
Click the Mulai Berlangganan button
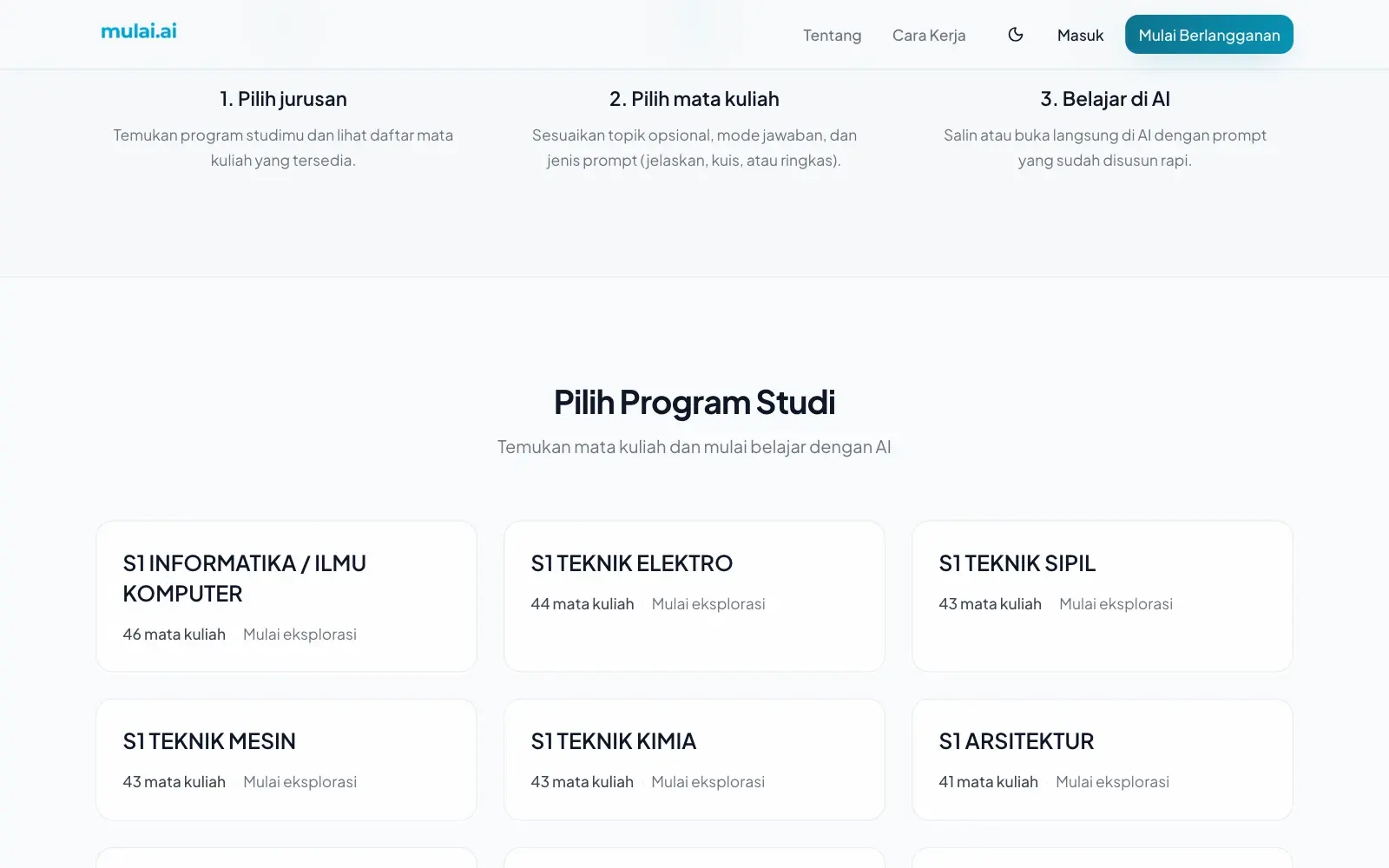(x=1209, y=35)
